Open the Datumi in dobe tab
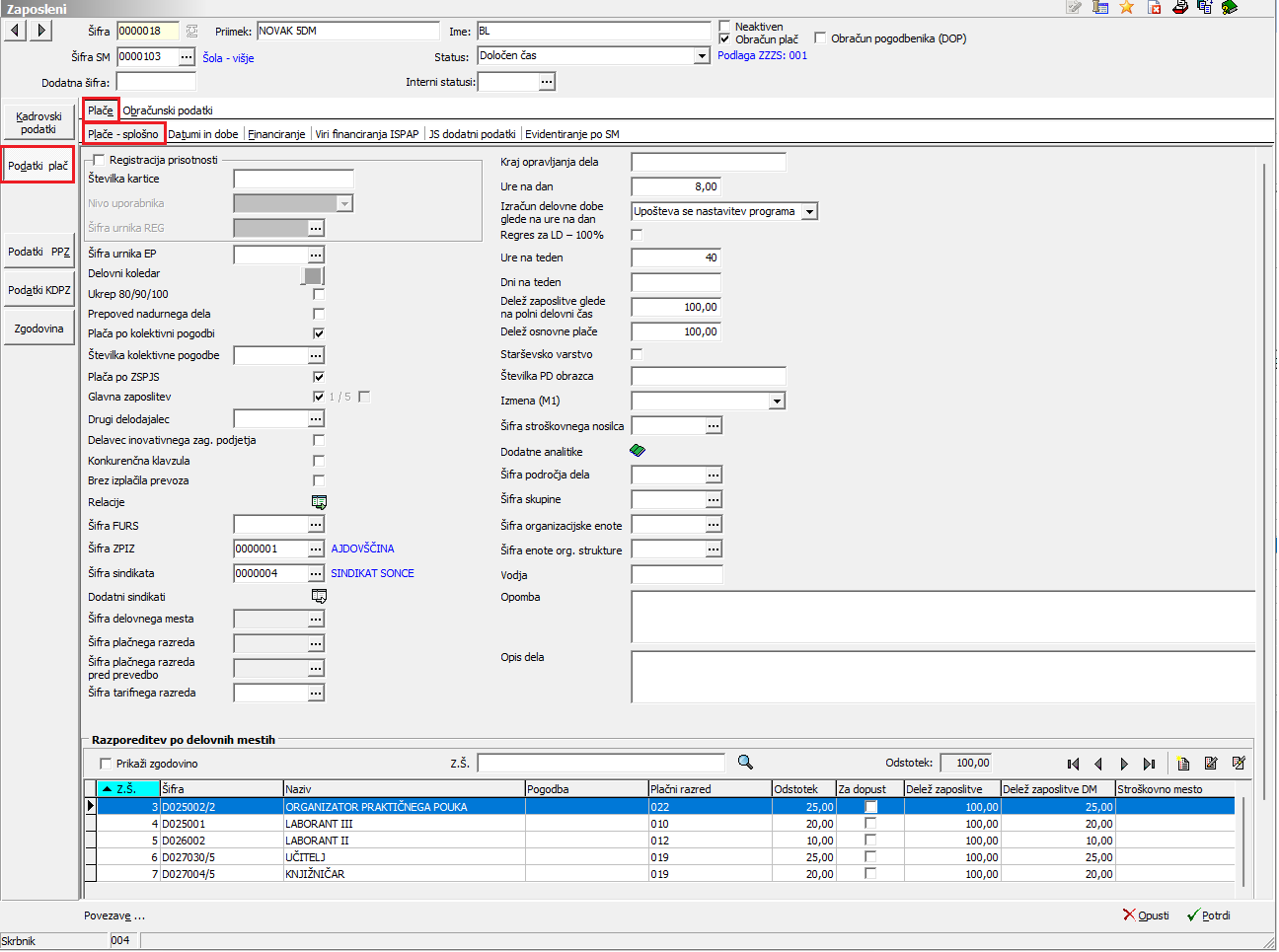Screen dimensions: 1279x952 click(x=202, y=134)
